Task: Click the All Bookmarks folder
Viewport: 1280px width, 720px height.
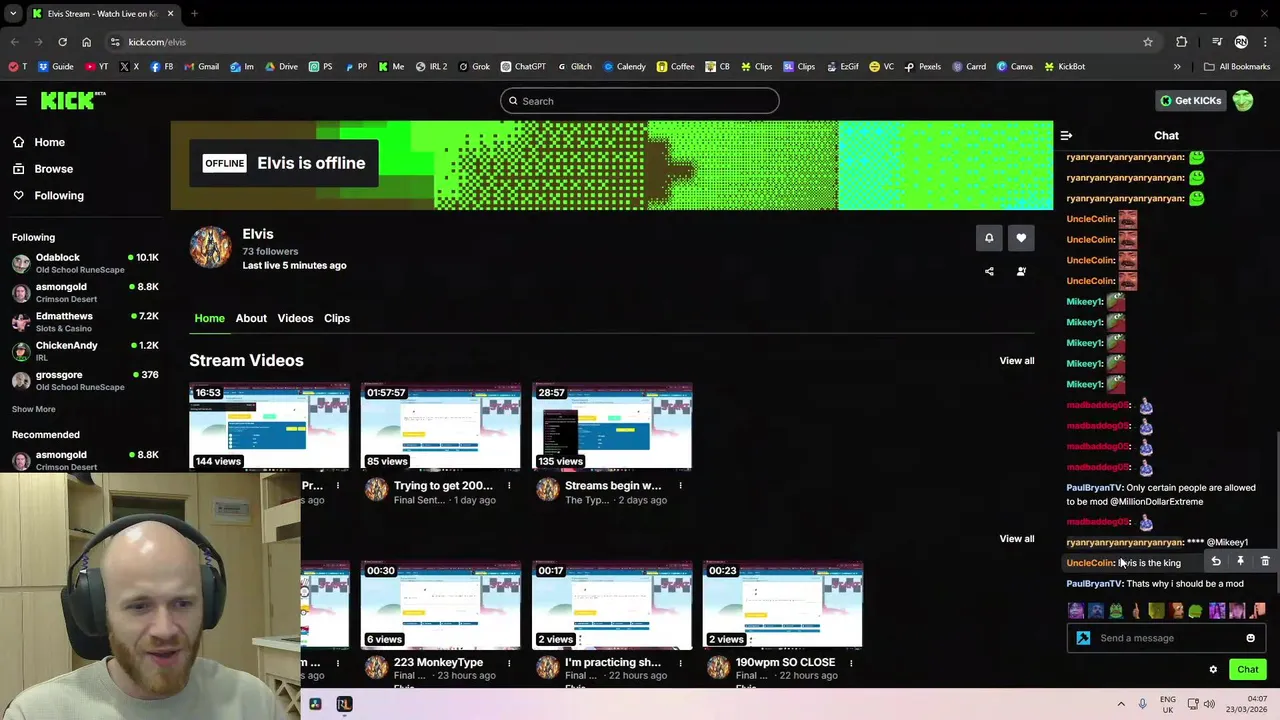Action: pos(1237,67)
